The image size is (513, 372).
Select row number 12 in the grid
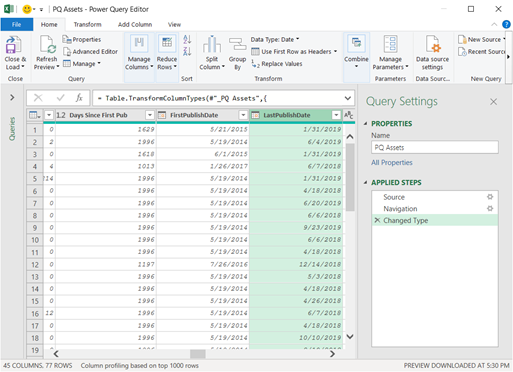pos(35,264)
